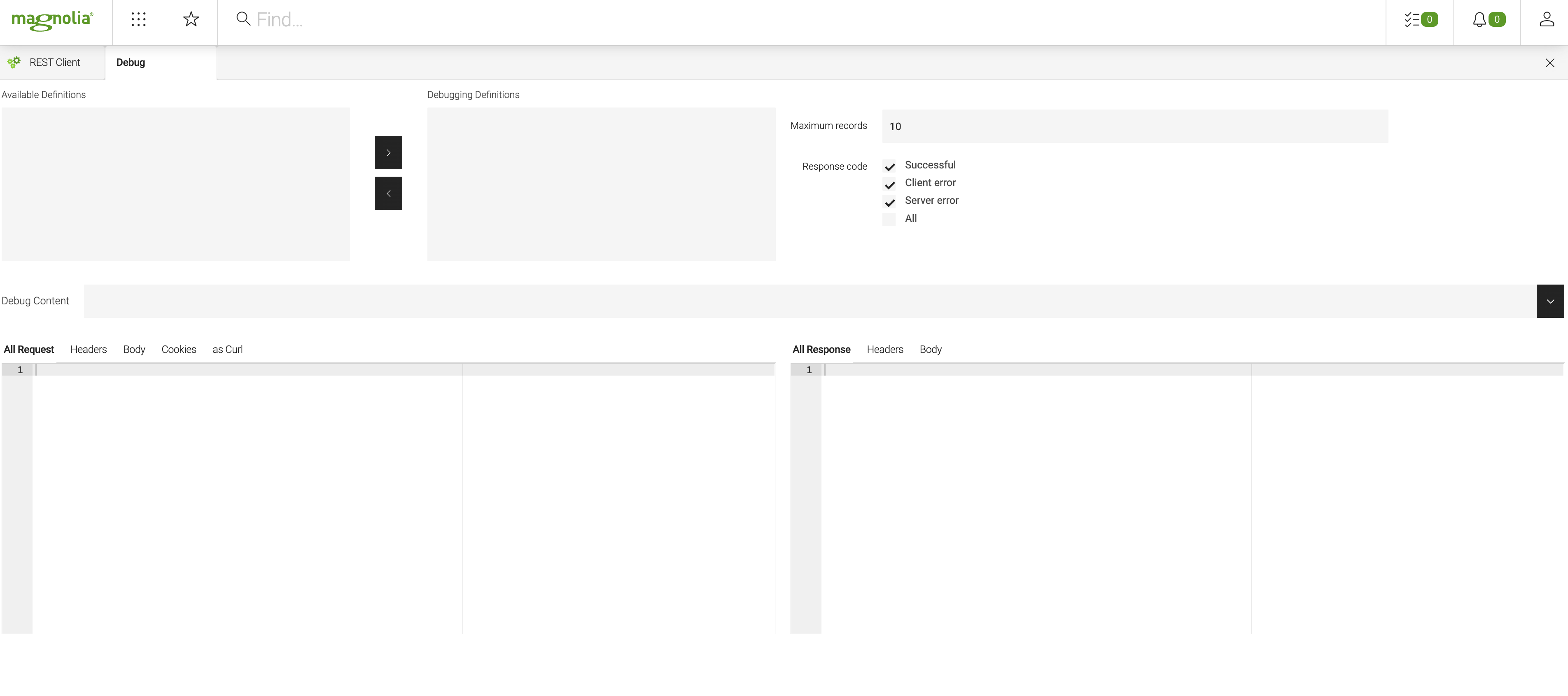Click inside the response code editor
This screenshot has width=1568, height=696.
coord(1177,499)
